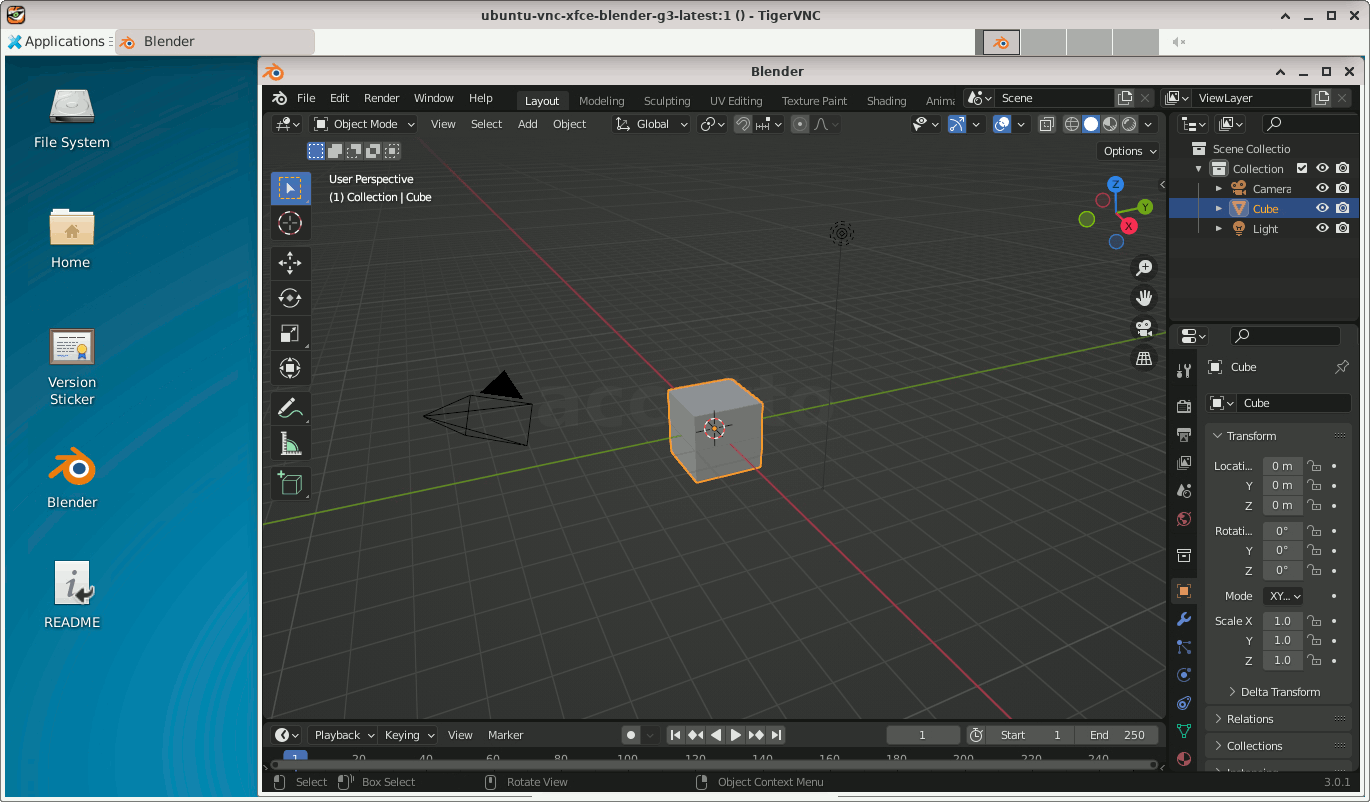Open the Modifiers wrench tab
Viewport: 1370px width, 802px height.
pyautogui.click(x=1184, y=619)
